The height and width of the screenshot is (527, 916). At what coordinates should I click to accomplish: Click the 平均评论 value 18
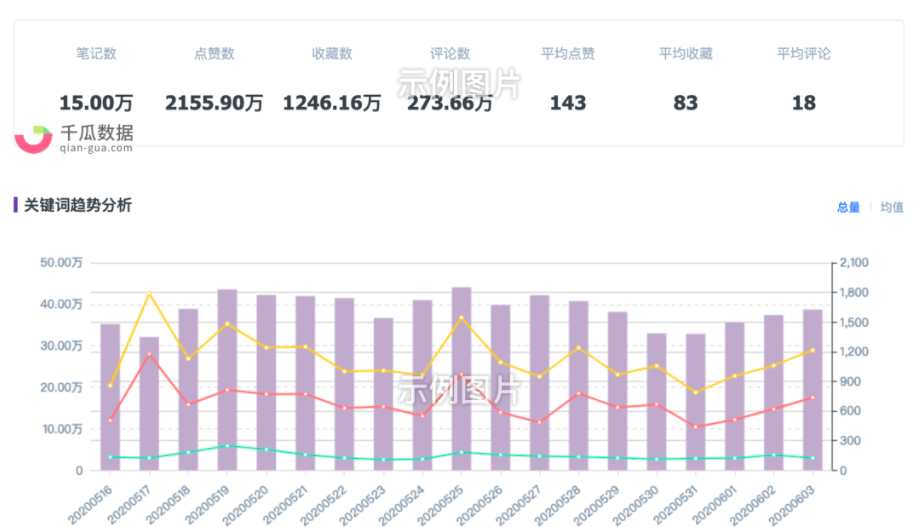pos(803,103)
